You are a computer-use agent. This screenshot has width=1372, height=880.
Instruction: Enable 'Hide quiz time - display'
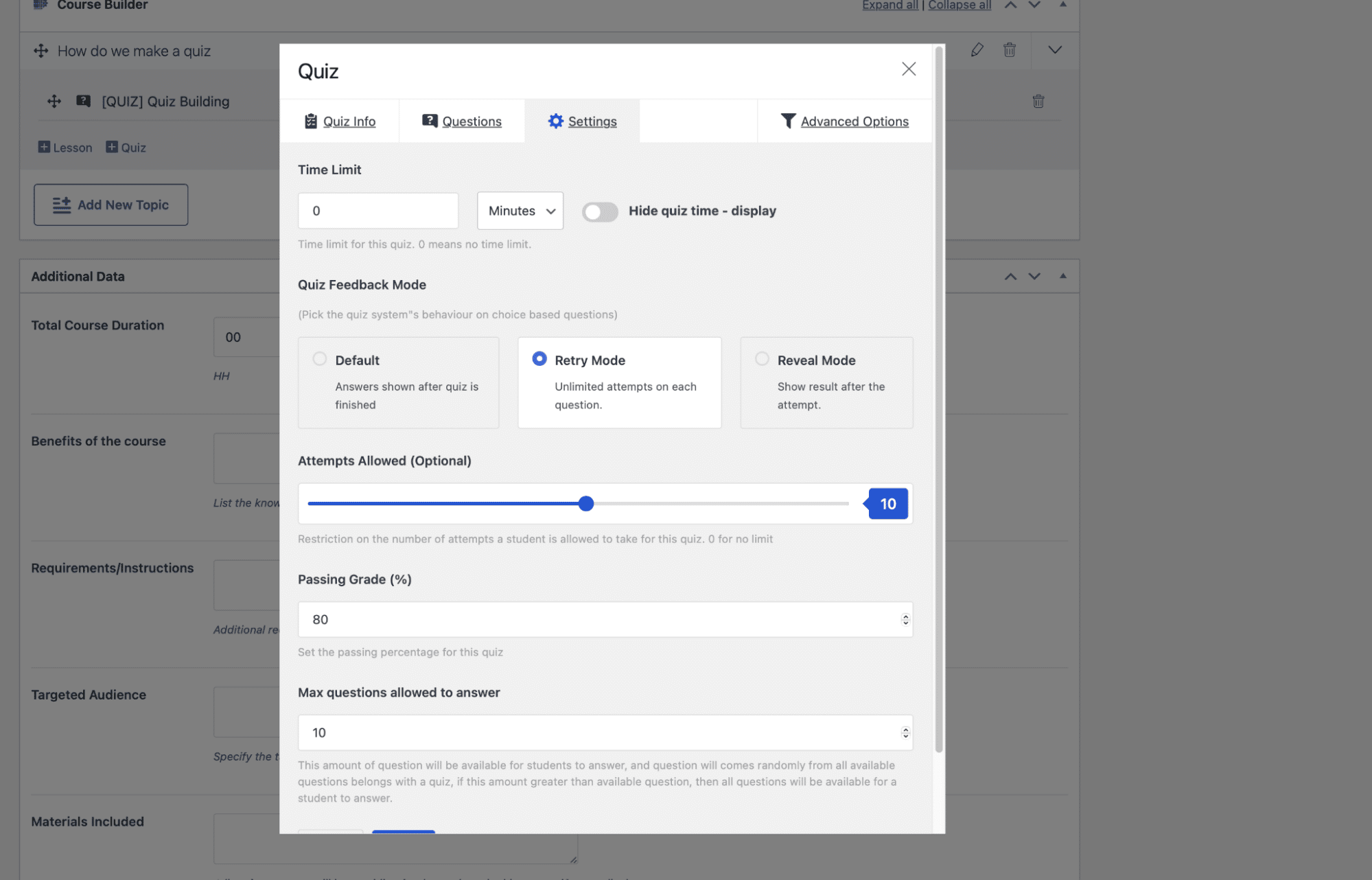coord(600,212)
